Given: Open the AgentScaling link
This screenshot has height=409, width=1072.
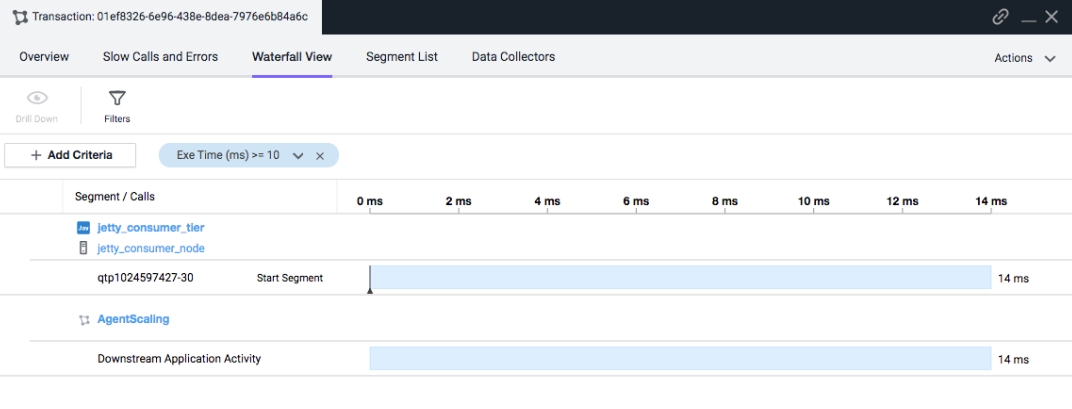Looking at the screenshot, I should point(133,319).
